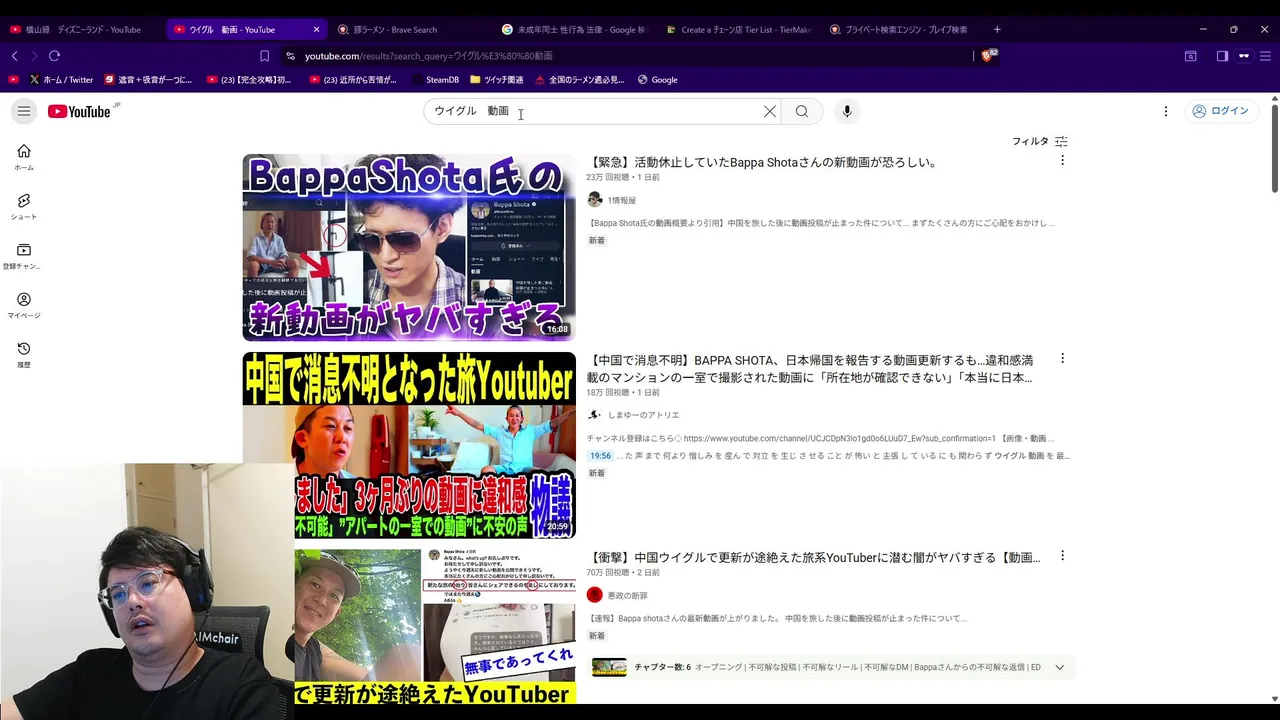The image size is (1280, 720).
Task: Open the chapter preview thumbnail
Action: pos(609,667)
